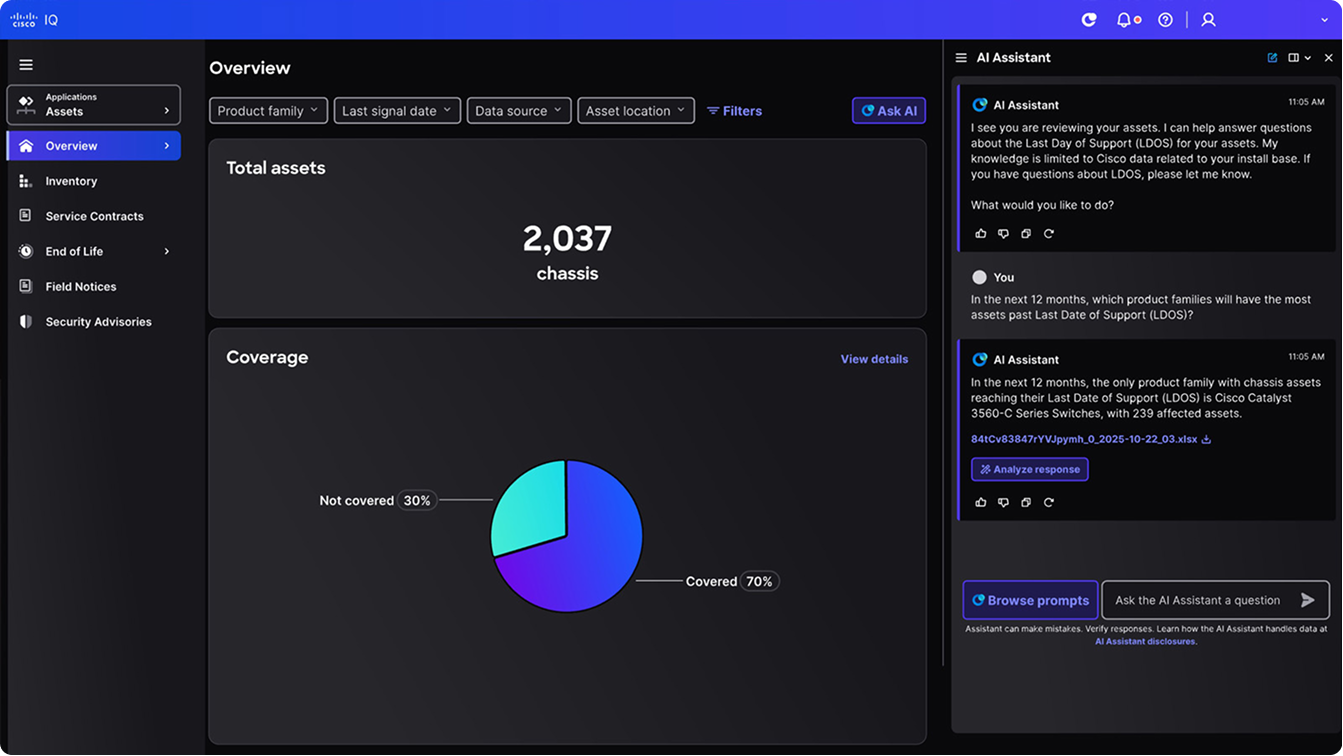Open the help question mark icon

[x=1165, y=20]
